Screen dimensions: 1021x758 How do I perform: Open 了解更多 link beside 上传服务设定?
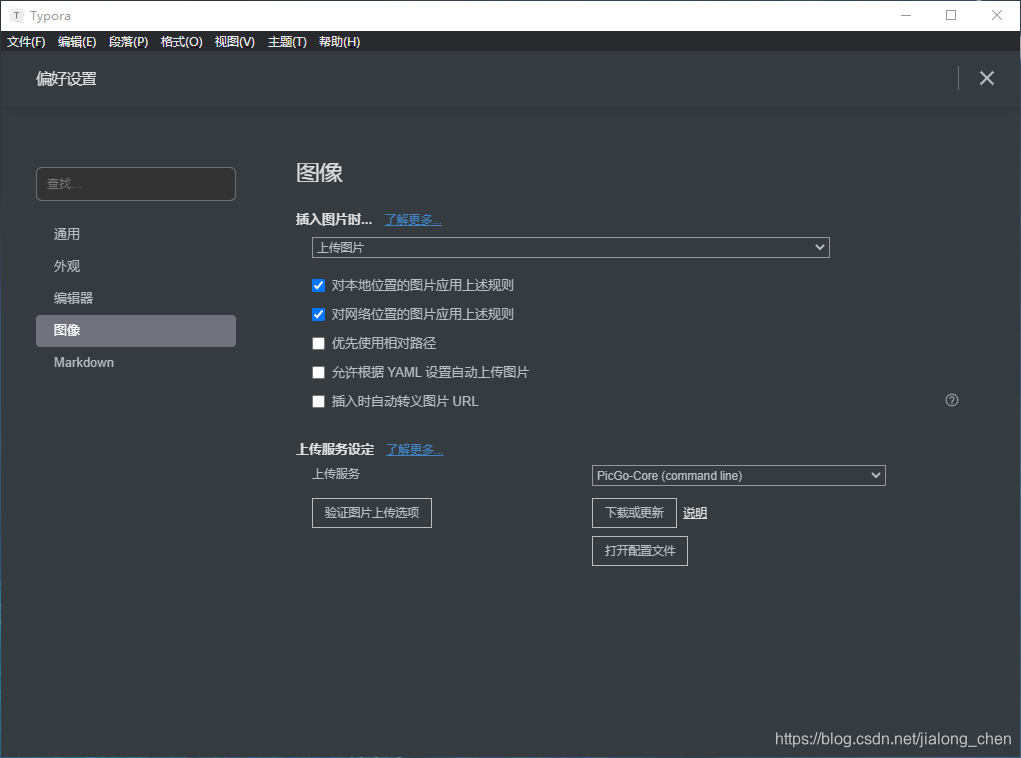pyautogui.click(x=414, y=449)
